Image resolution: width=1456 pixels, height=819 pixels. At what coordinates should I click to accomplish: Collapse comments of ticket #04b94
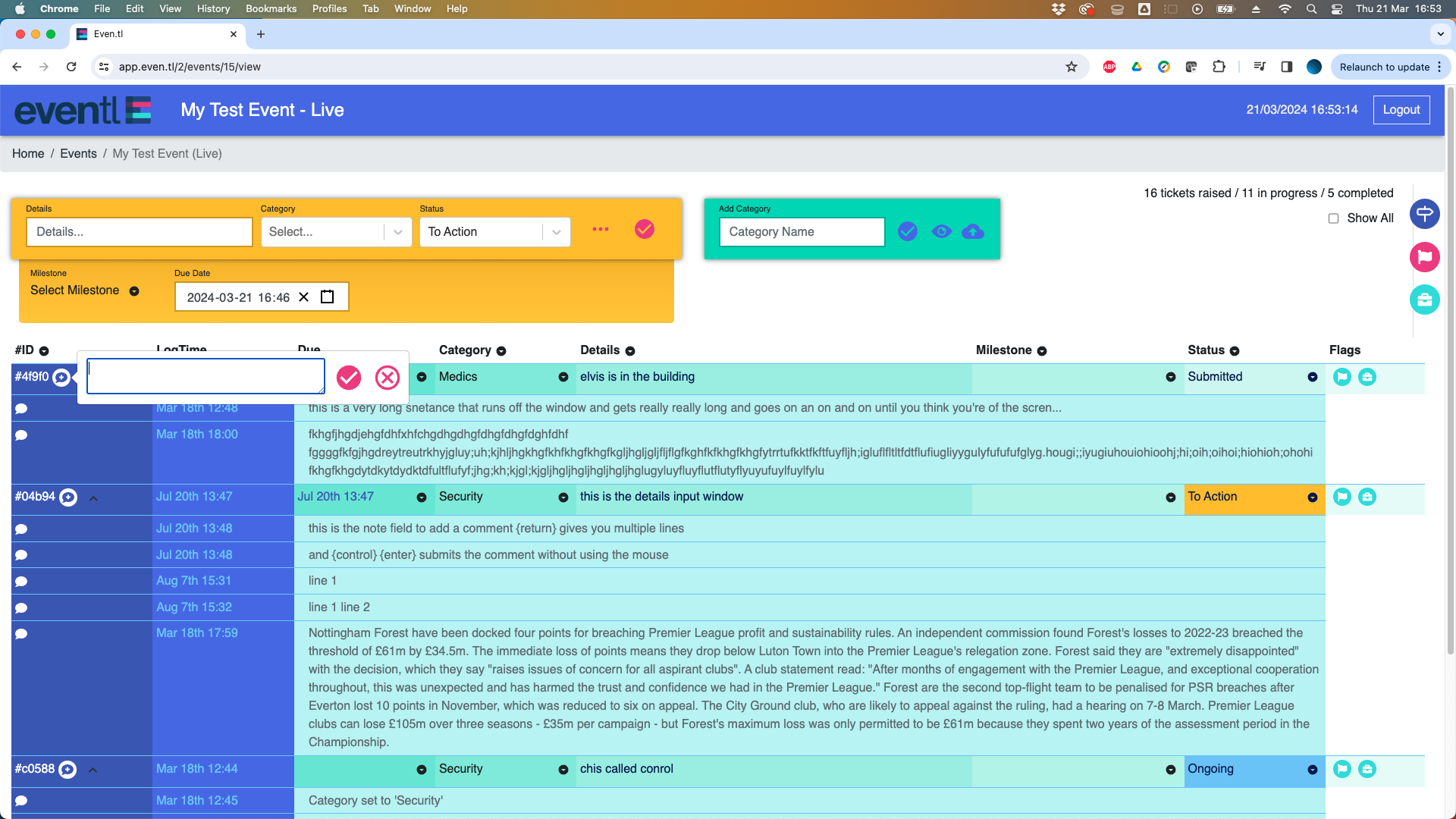pos(93,499)
